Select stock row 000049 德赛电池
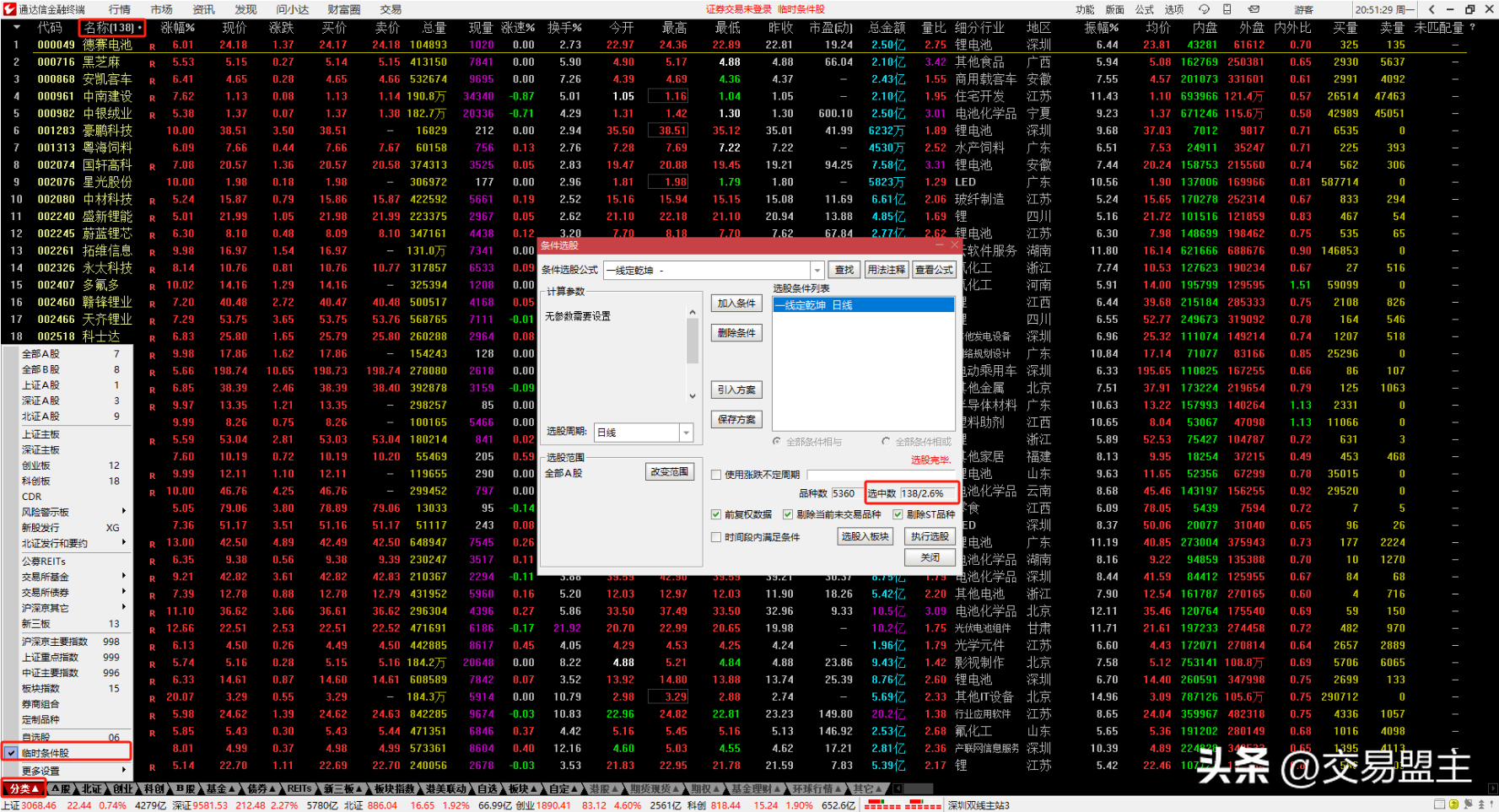This screenshot has width=1499, height=812. [x=734, y=45]
